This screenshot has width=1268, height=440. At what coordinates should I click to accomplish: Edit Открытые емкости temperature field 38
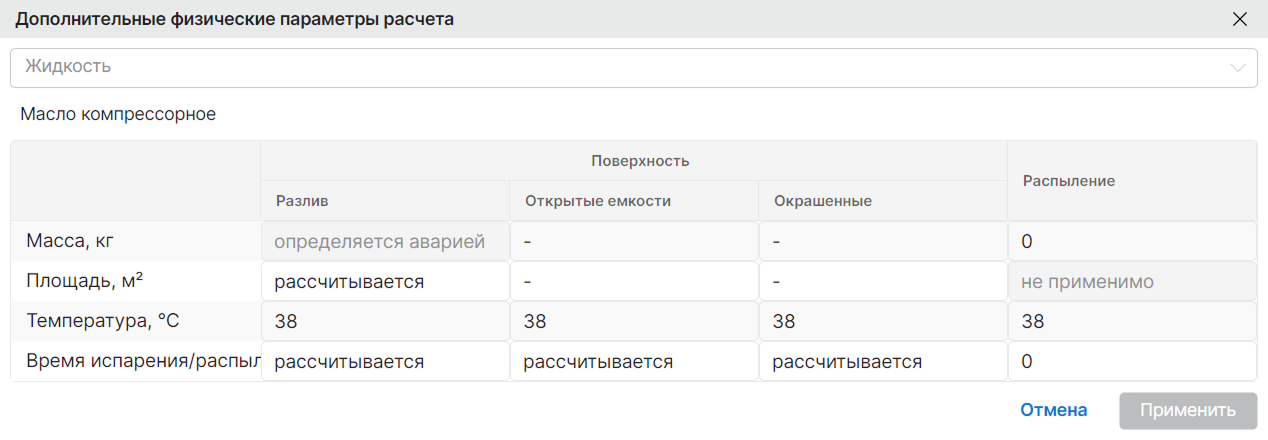(634, 321)
